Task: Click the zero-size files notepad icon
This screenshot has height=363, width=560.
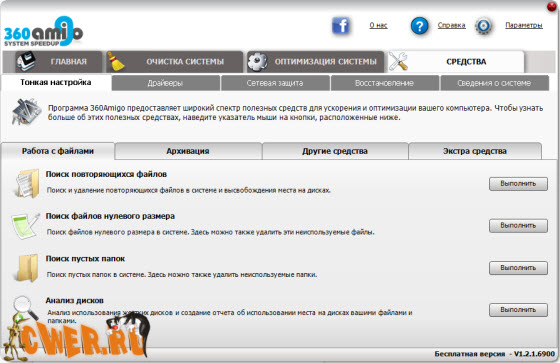Action: pyautogui.click(x=25, y=226)
